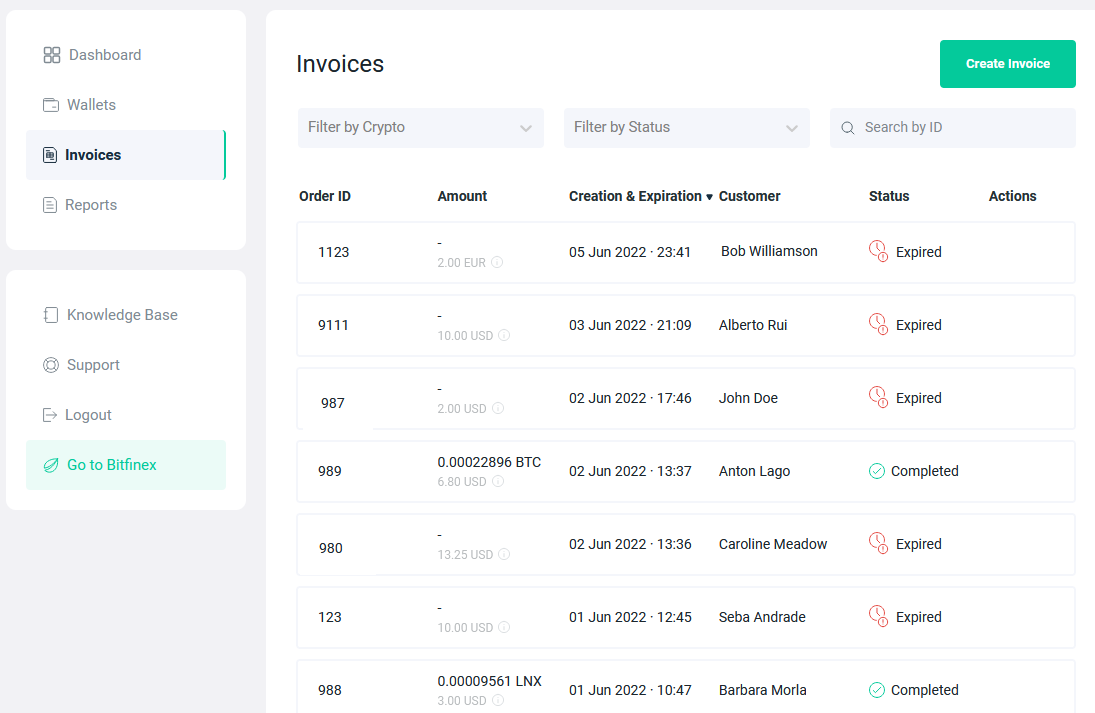Click amount 0.00009561 LNX

[490, 681]
